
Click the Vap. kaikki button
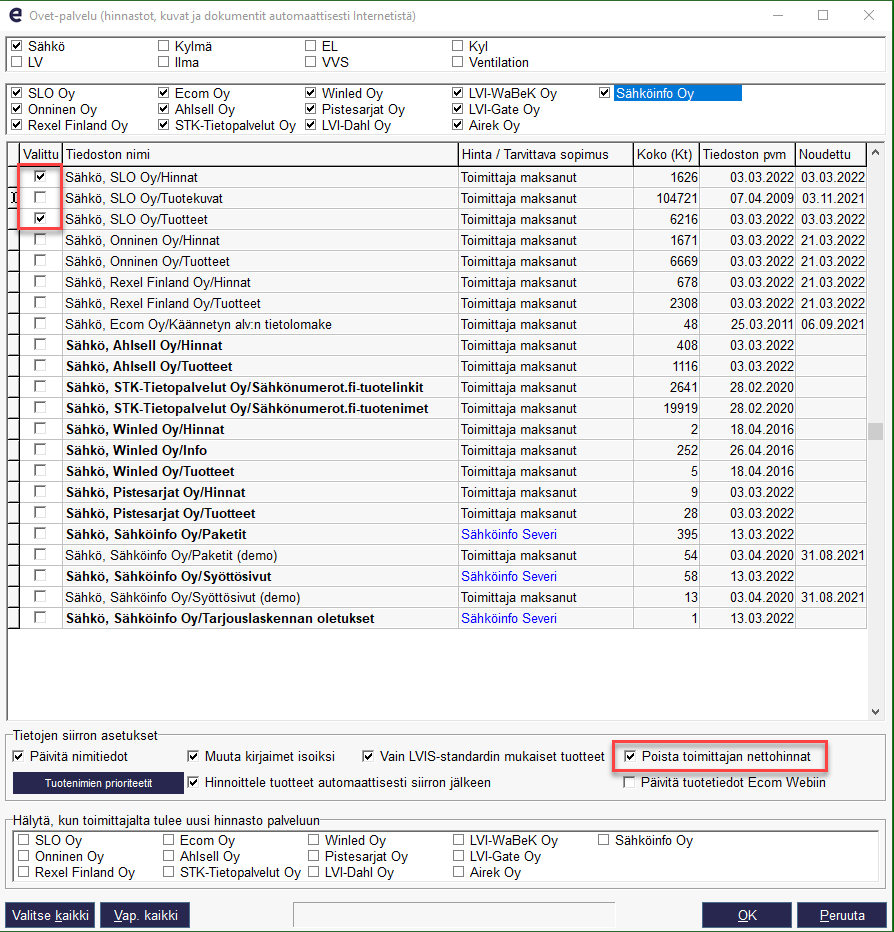(145, 915)
